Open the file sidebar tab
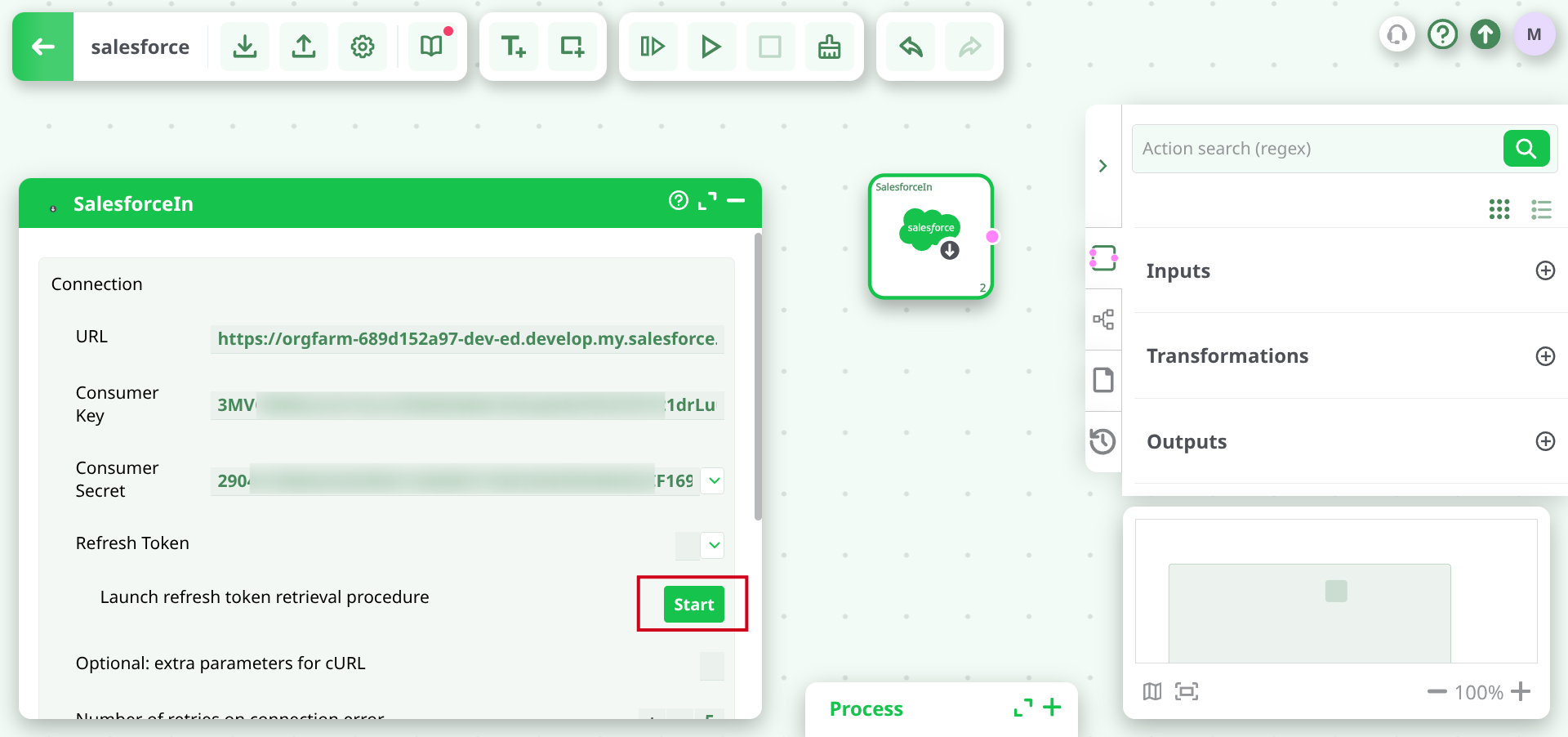Viewport: 1568px width, 737px height. pos(1103,380)
